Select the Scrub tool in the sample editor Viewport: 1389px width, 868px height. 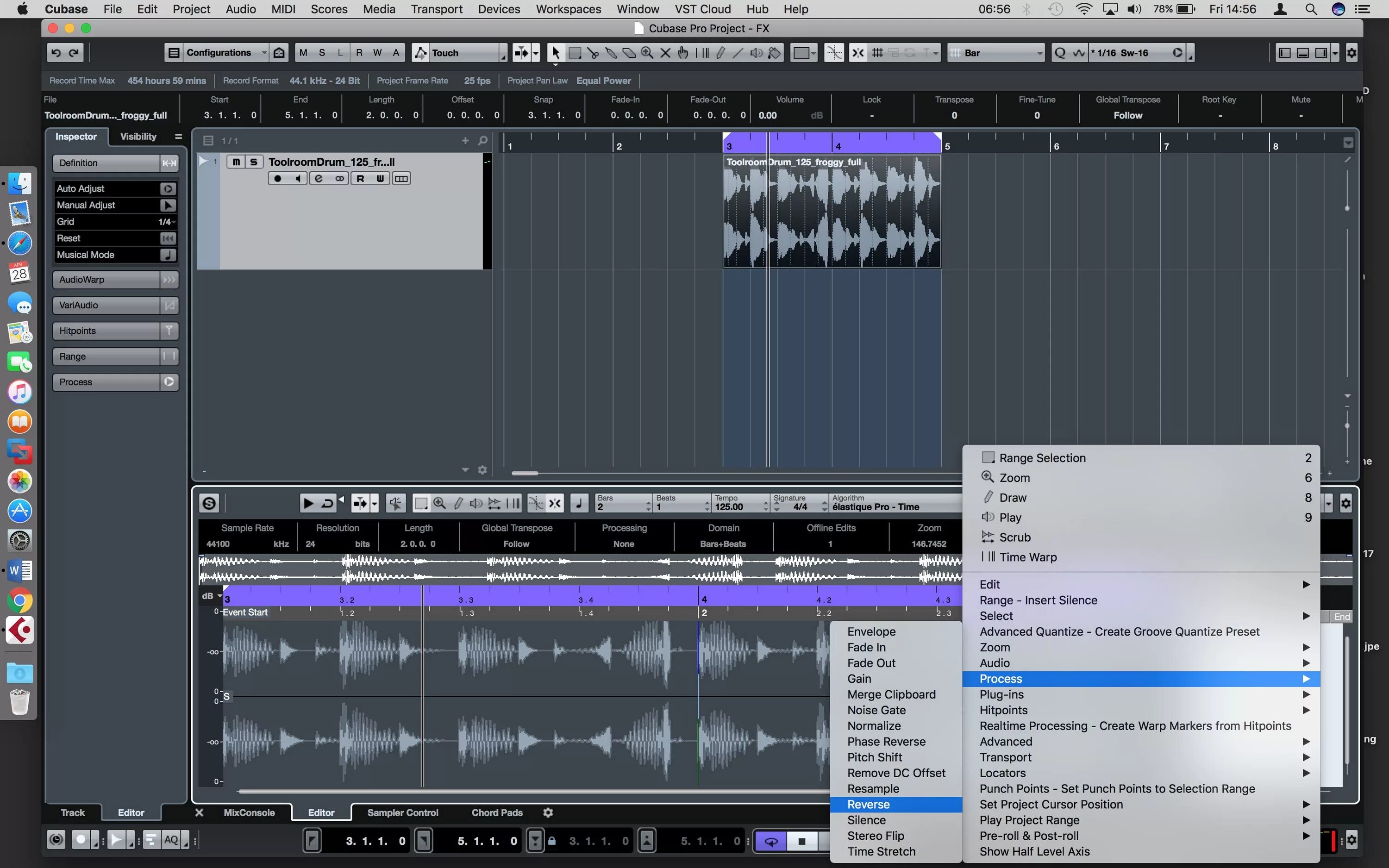coord(494,504)
